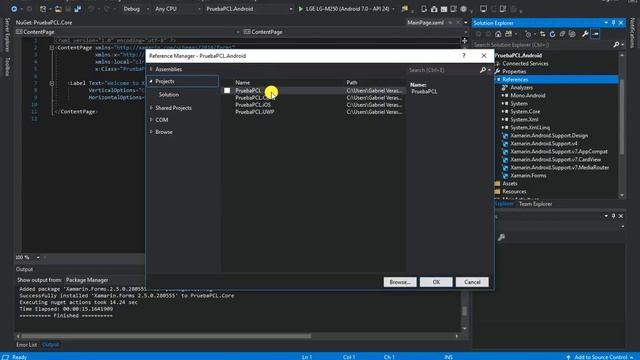Expand the Browse category
This screenshot has width=640, height=360.
(x=151, y=132)
